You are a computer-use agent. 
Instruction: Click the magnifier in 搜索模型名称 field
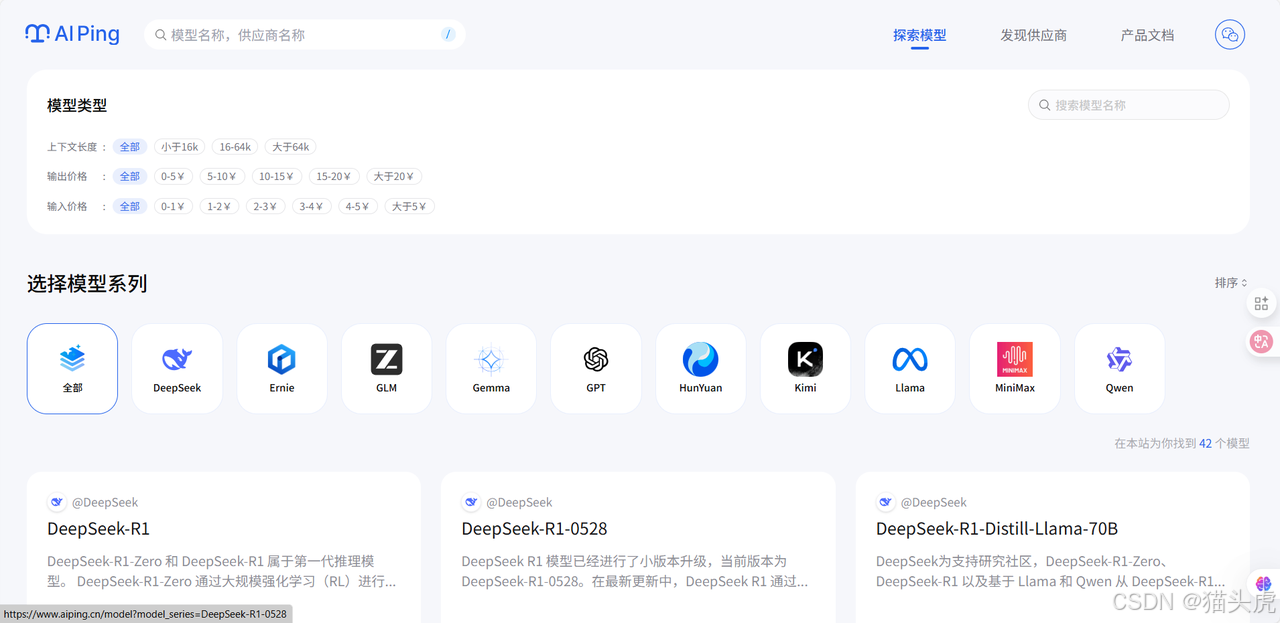(x=1045, y=105)
